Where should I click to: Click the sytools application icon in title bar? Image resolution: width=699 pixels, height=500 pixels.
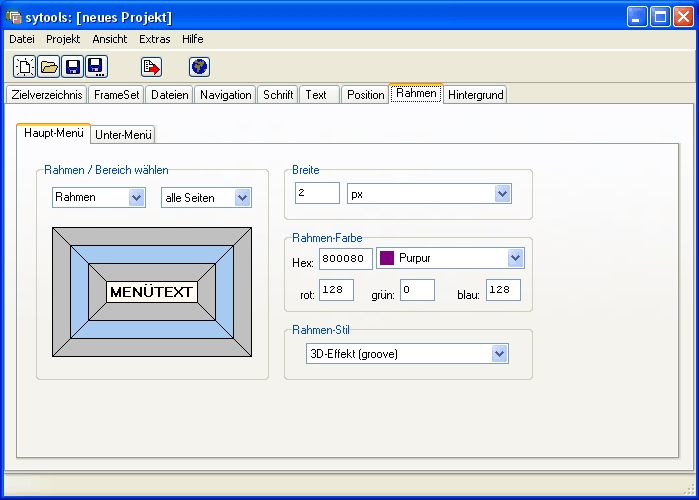pyautogui.click(x=13, y=17)
